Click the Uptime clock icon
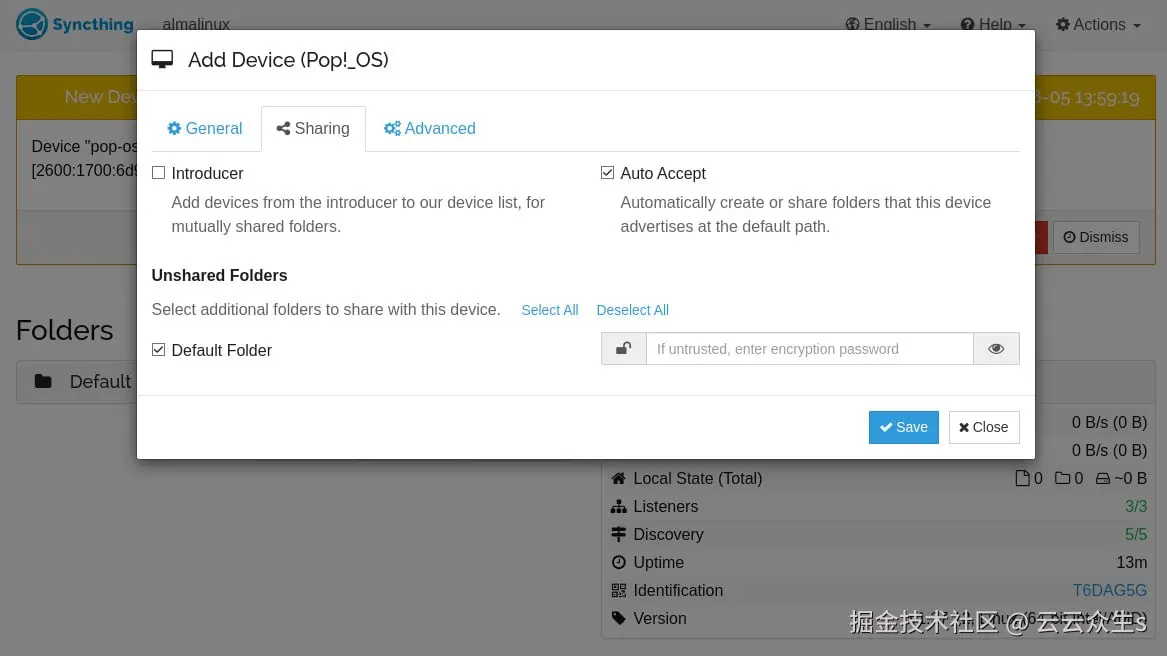 tap(618, 563)
